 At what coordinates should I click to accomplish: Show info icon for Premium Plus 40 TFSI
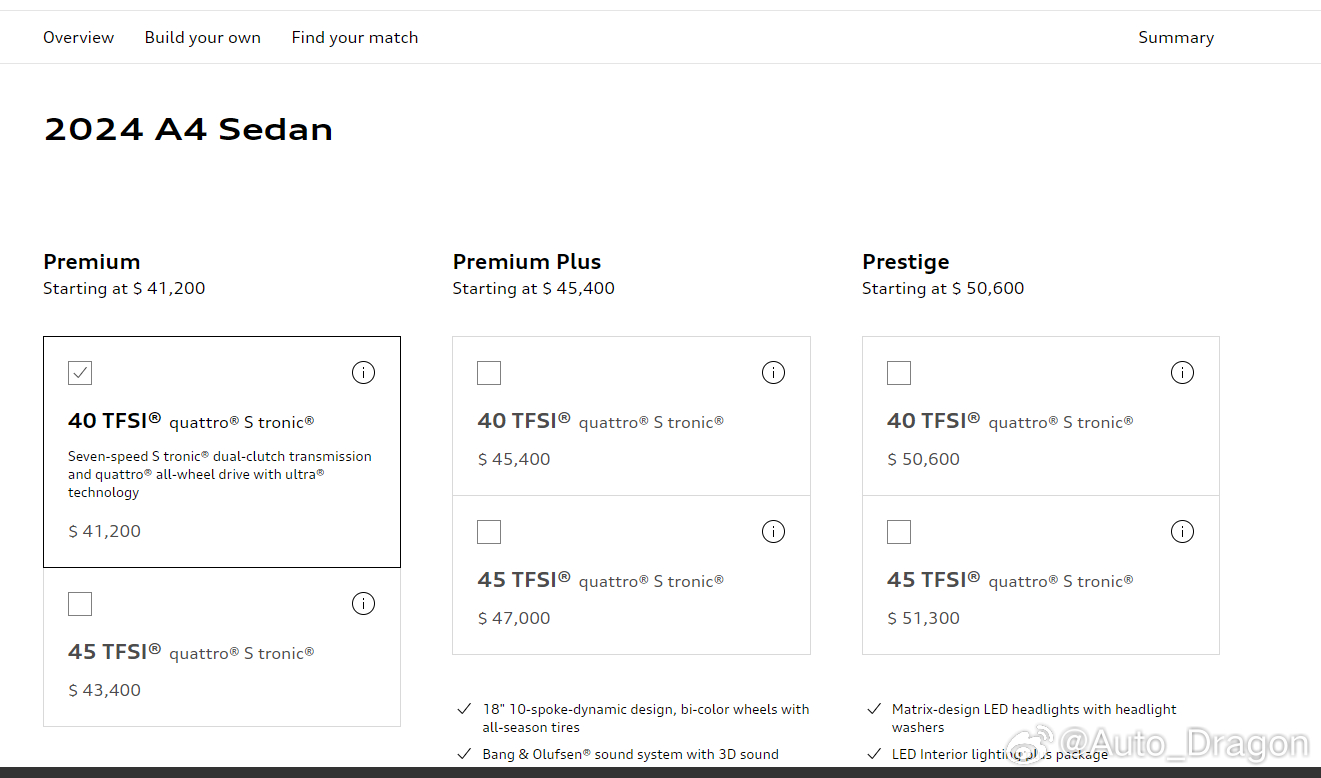pos(773,373)
